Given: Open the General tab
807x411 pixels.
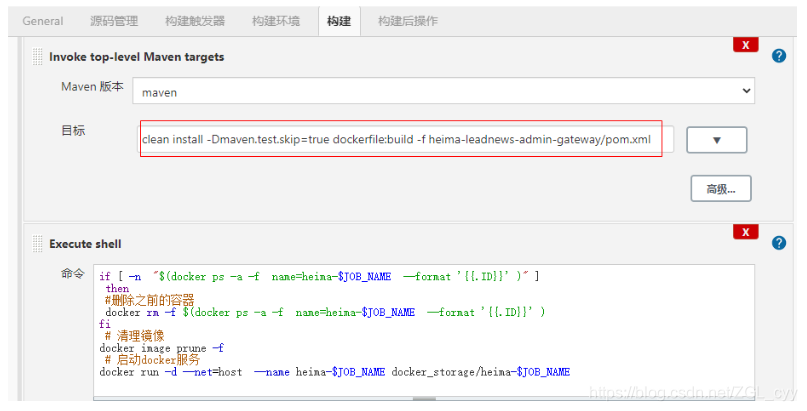Looking at the screenshot, I should tap(43, 21).
